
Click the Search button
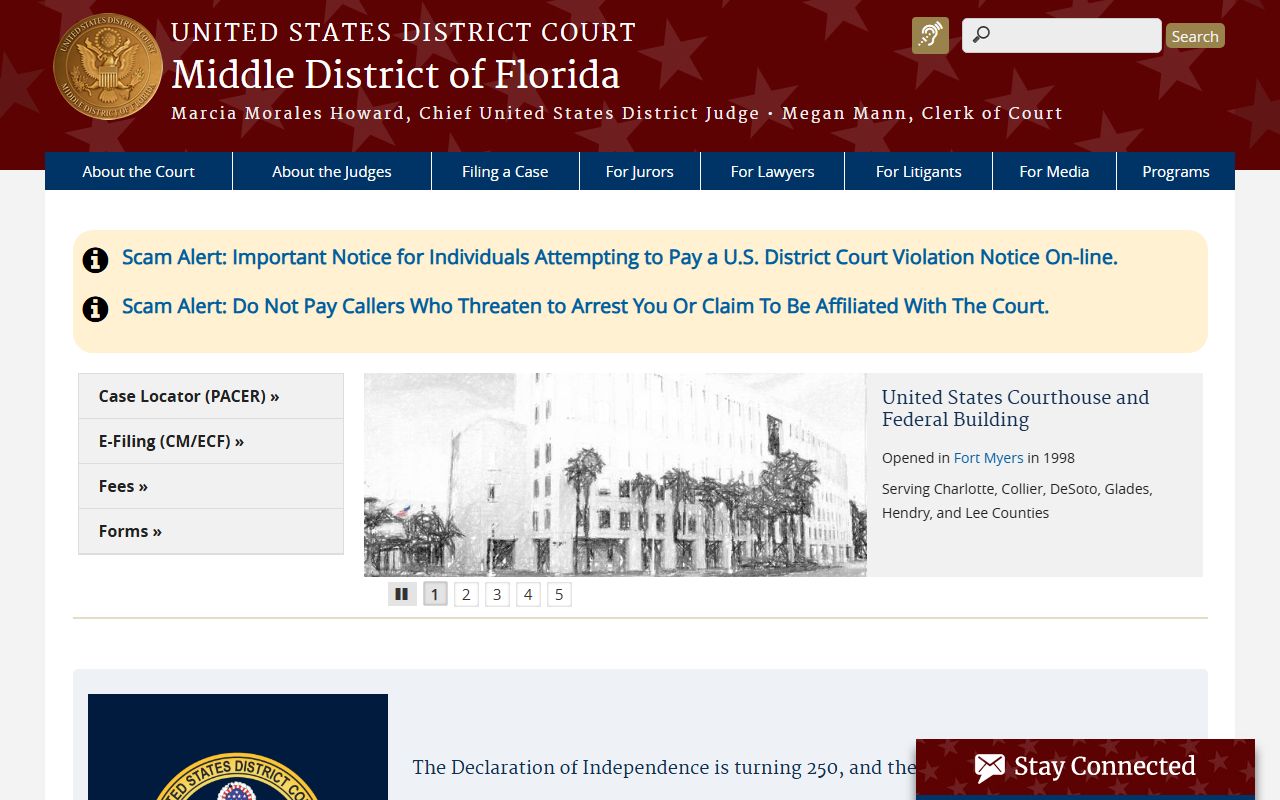coord(1195,36)
